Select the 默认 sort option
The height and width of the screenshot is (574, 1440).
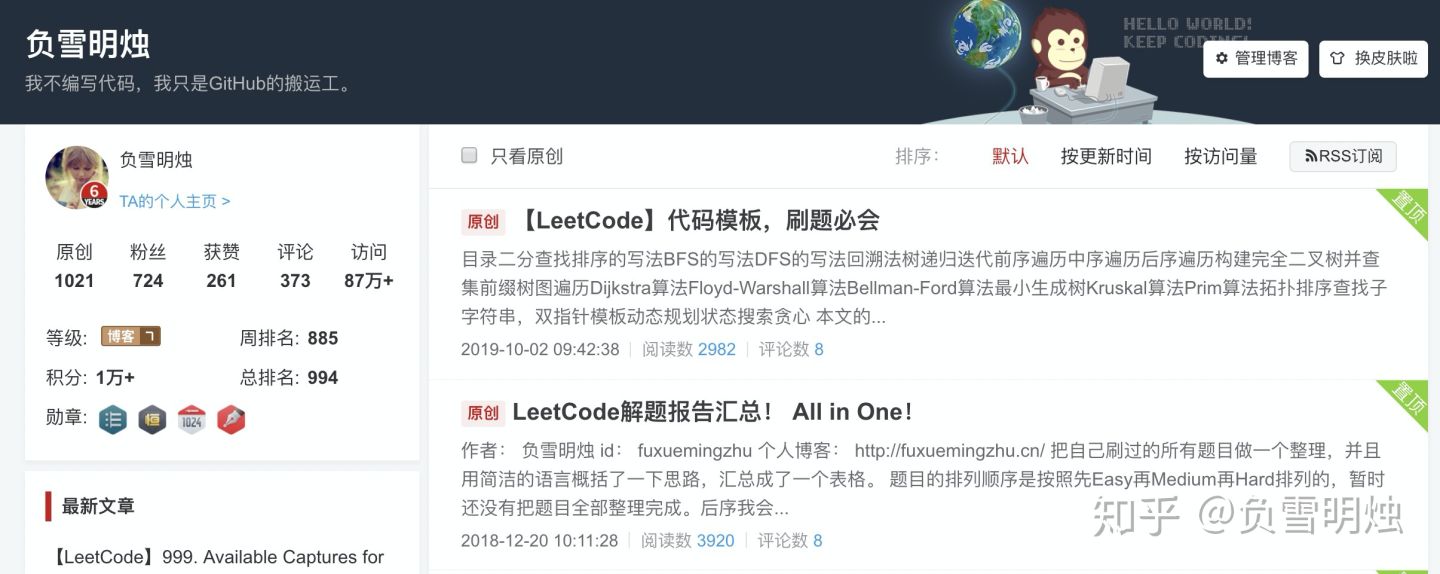(1010, 156)
